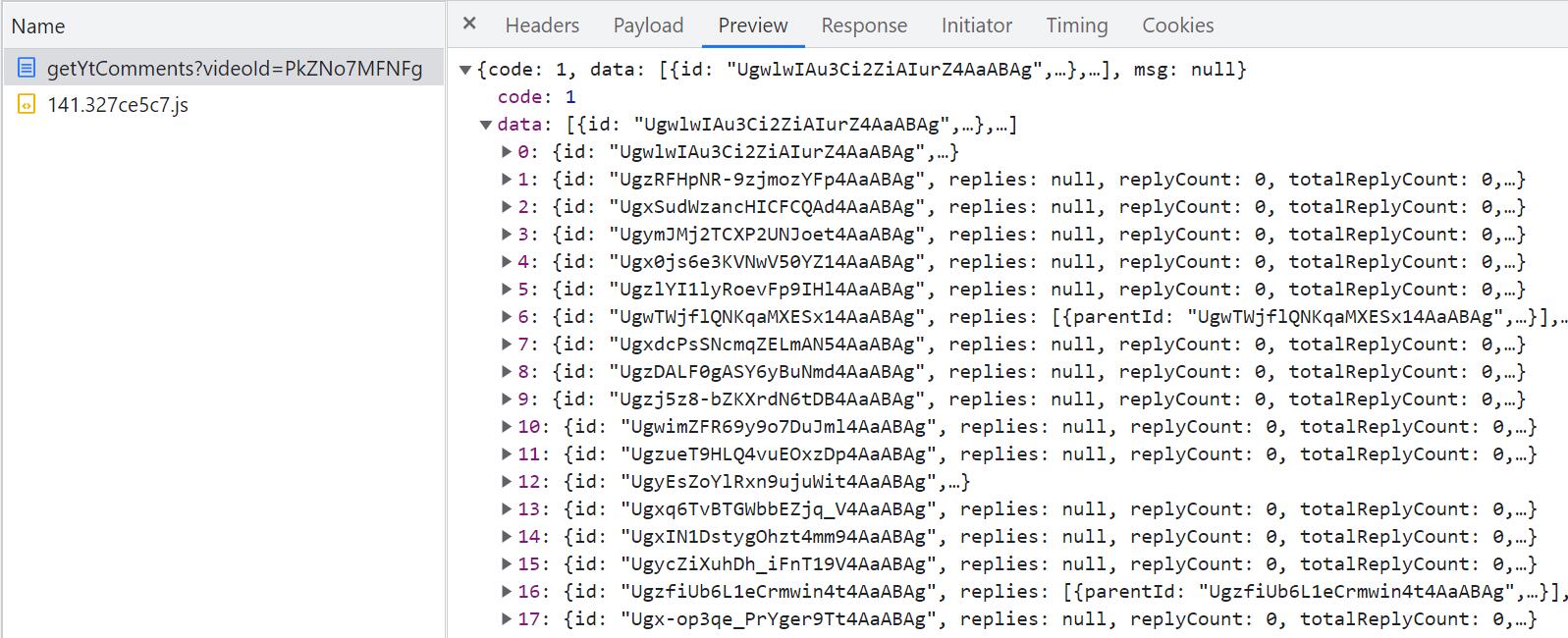Open the Cookies tab
The height and width of the screenshot is (638, 1568).
tap(1178, 26)
